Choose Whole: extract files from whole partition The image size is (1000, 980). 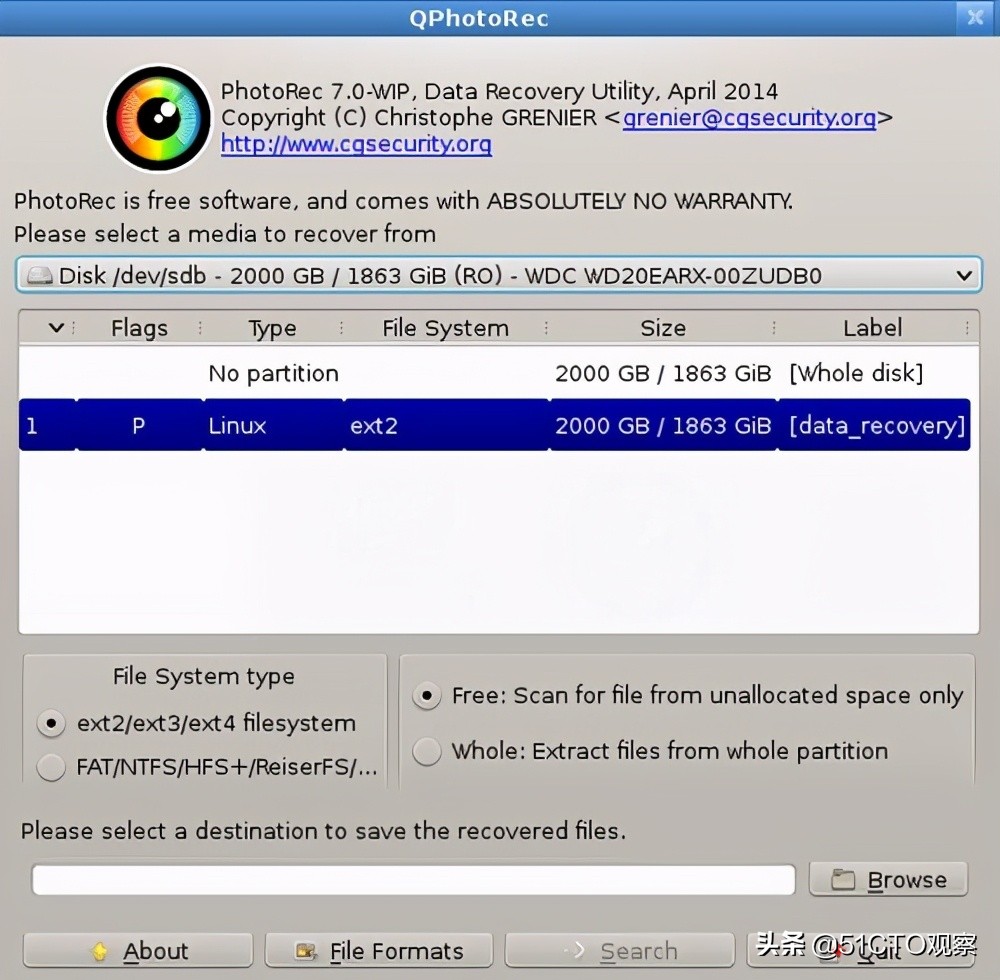point(427,751)
